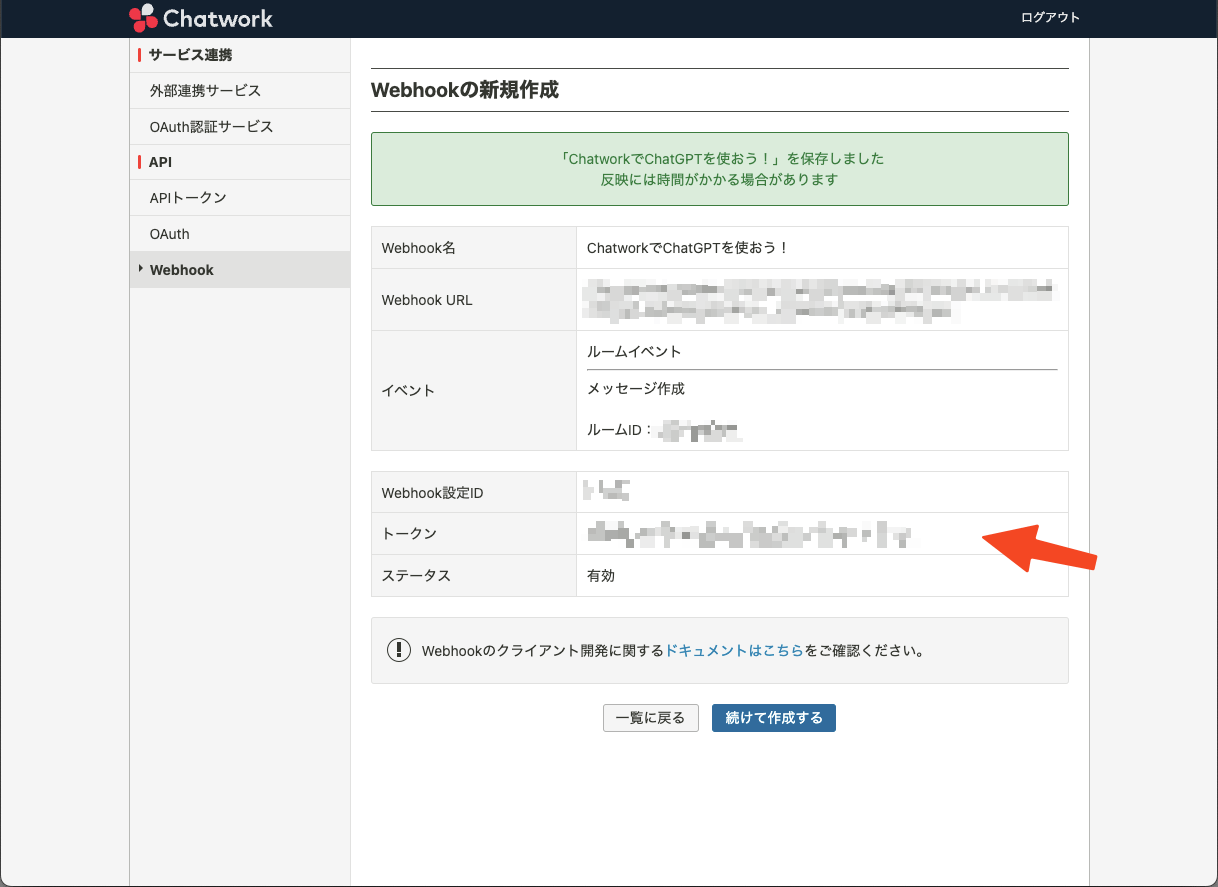Click 続けて作成する button
1218x887 pixels.
[774, 718]
